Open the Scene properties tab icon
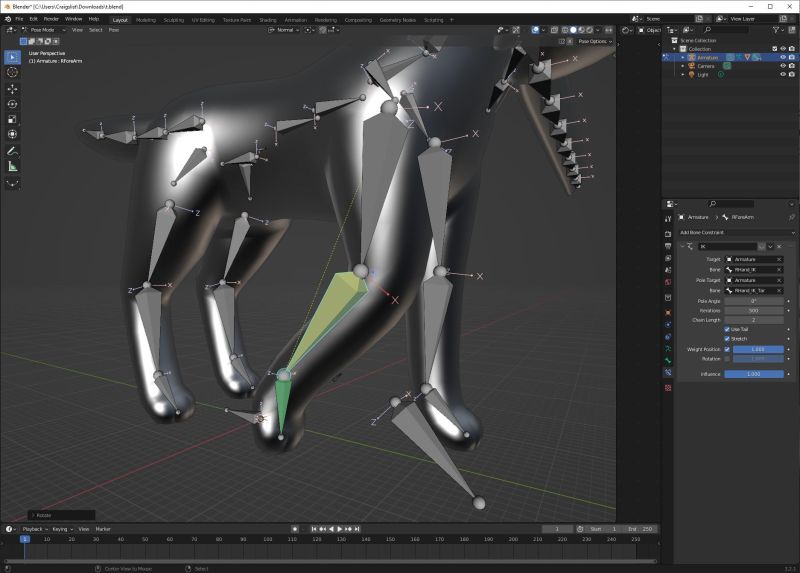 click(x=668, y=270)
